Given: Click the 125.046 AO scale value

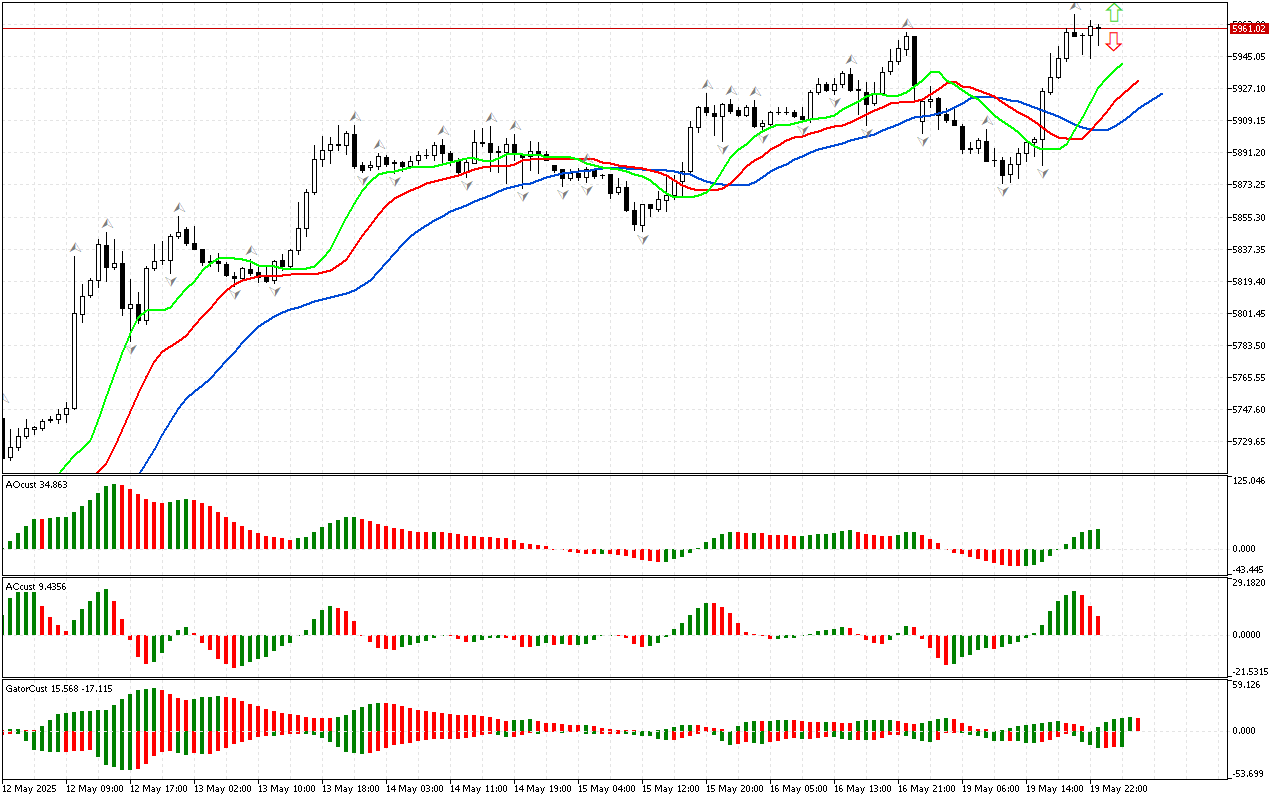Looking at the screenshot, I should click(x=1250, y=482).
